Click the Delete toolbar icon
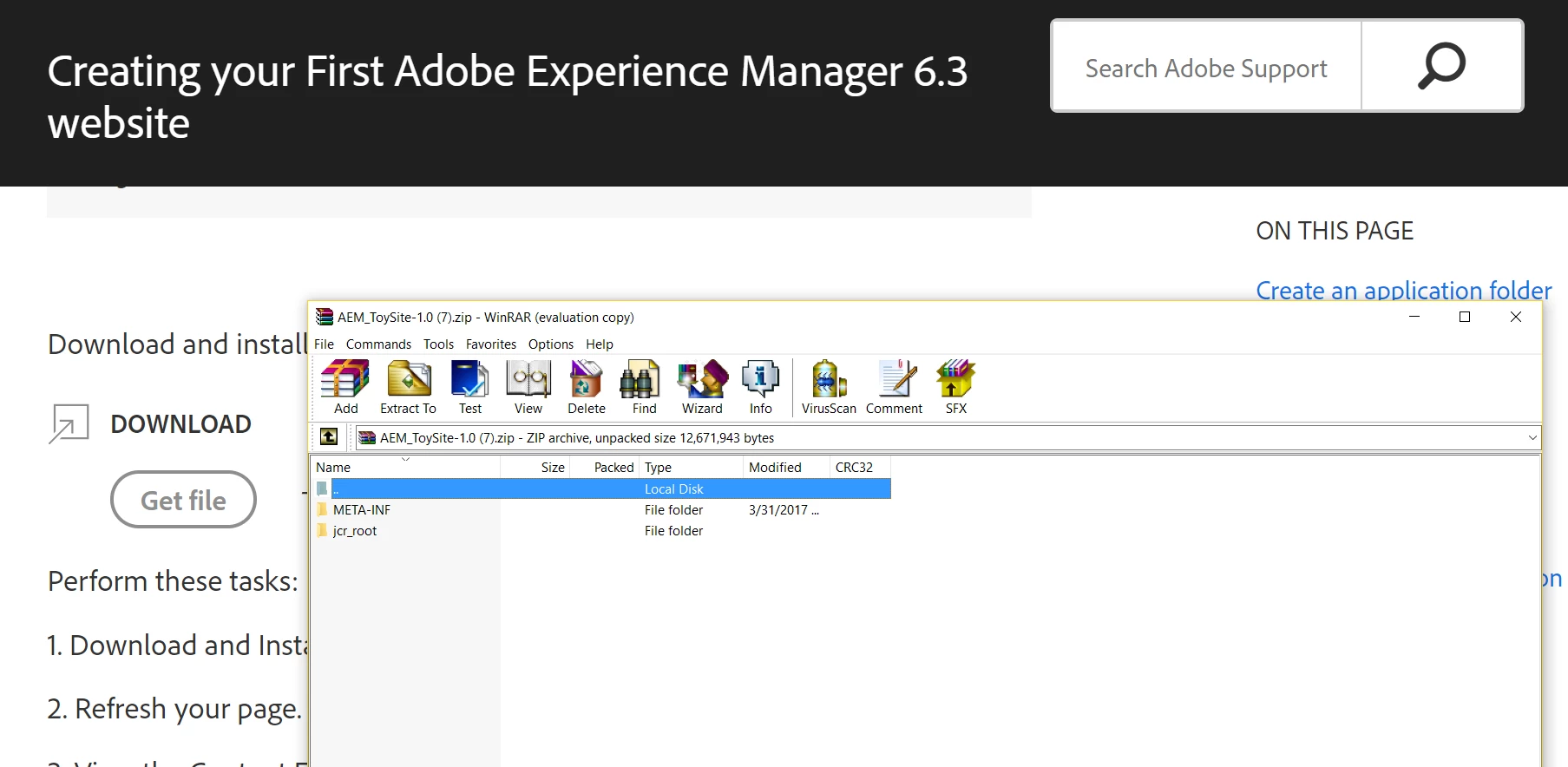The image size is (1568, 767). [x=587, y=388]
